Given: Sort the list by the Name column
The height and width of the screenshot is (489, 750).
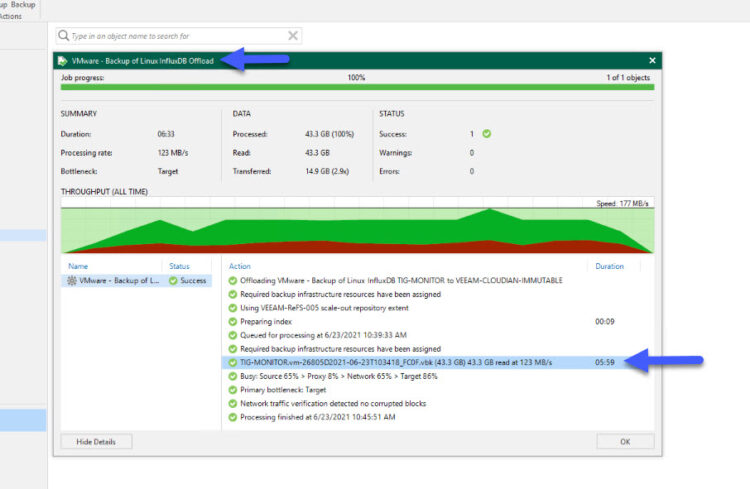Looking at the screenshot, I should click(77, 266).
